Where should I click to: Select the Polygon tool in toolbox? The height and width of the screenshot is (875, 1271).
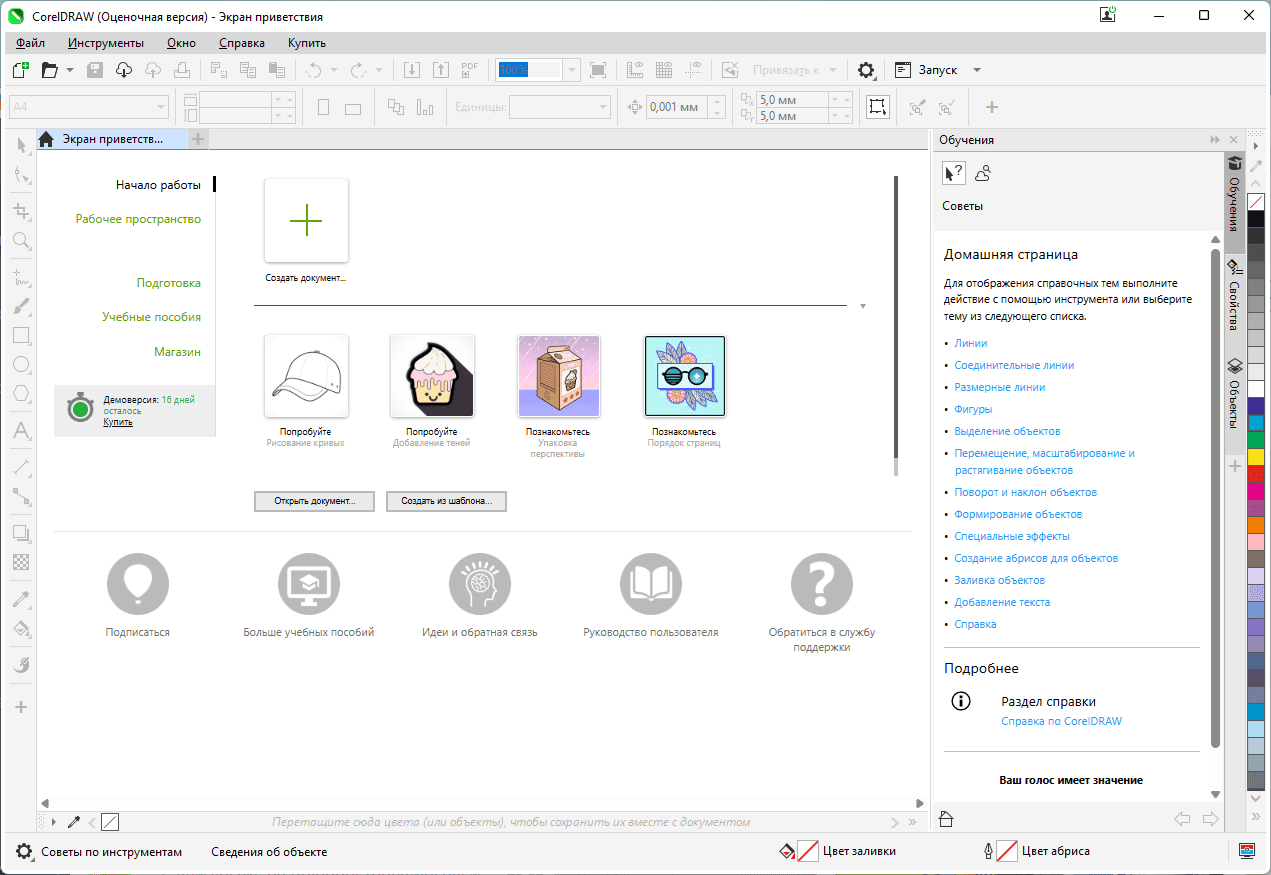[20, 393]
